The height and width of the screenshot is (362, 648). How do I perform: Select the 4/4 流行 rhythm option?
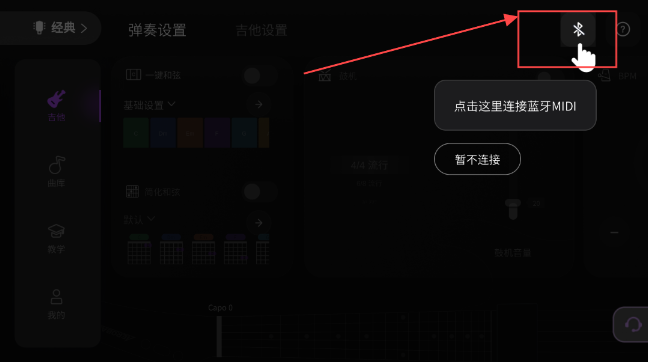(x=369, y=166)
